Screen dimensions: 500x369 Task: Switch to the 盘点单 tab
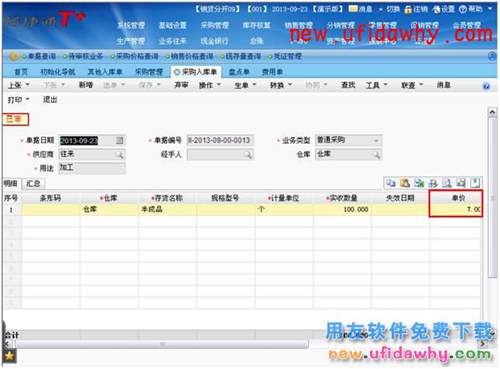coord(239,72)
